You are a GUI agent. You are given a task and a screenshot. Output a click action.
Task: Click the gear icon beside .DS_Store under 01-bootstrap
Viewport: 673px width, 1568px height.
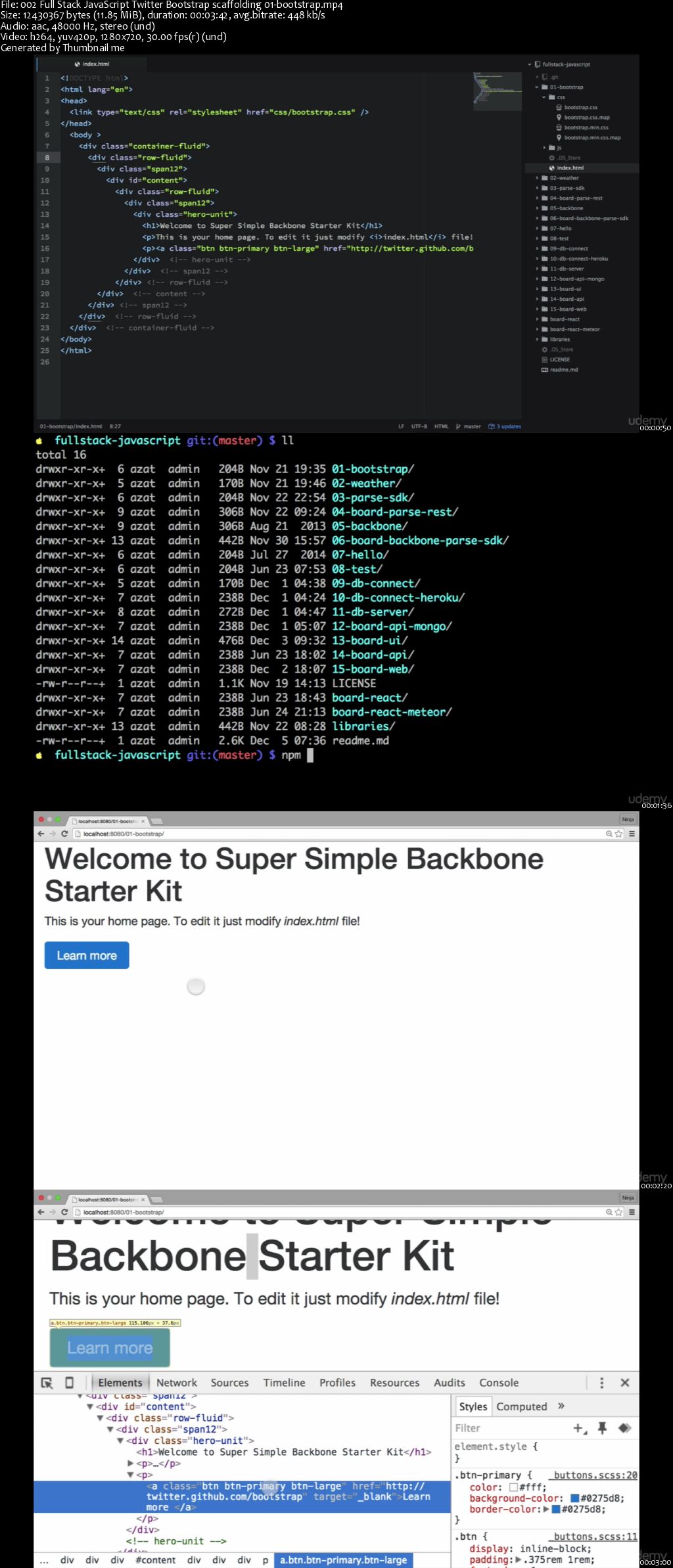(552, 158)
